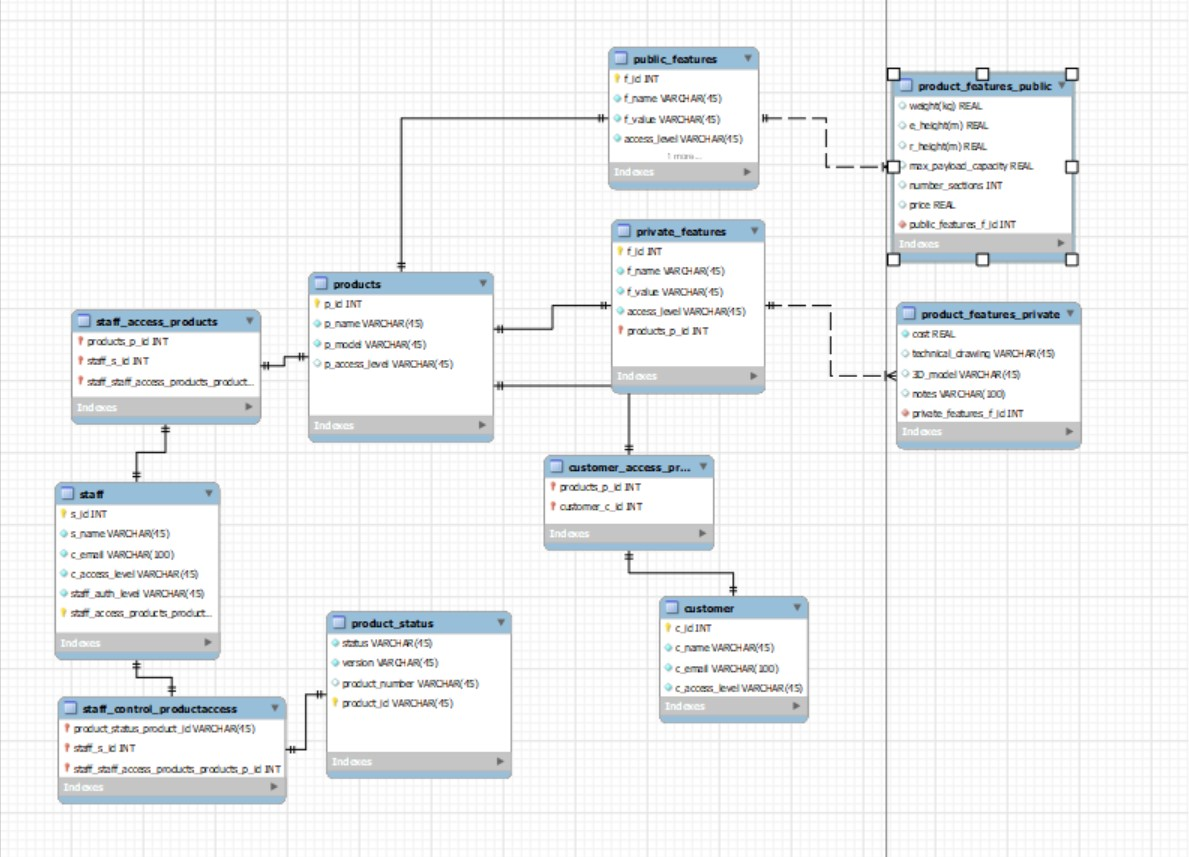The image size is (1189, 857).
Task: Click the table icon on the product_status header
Action: click(340, 623)
